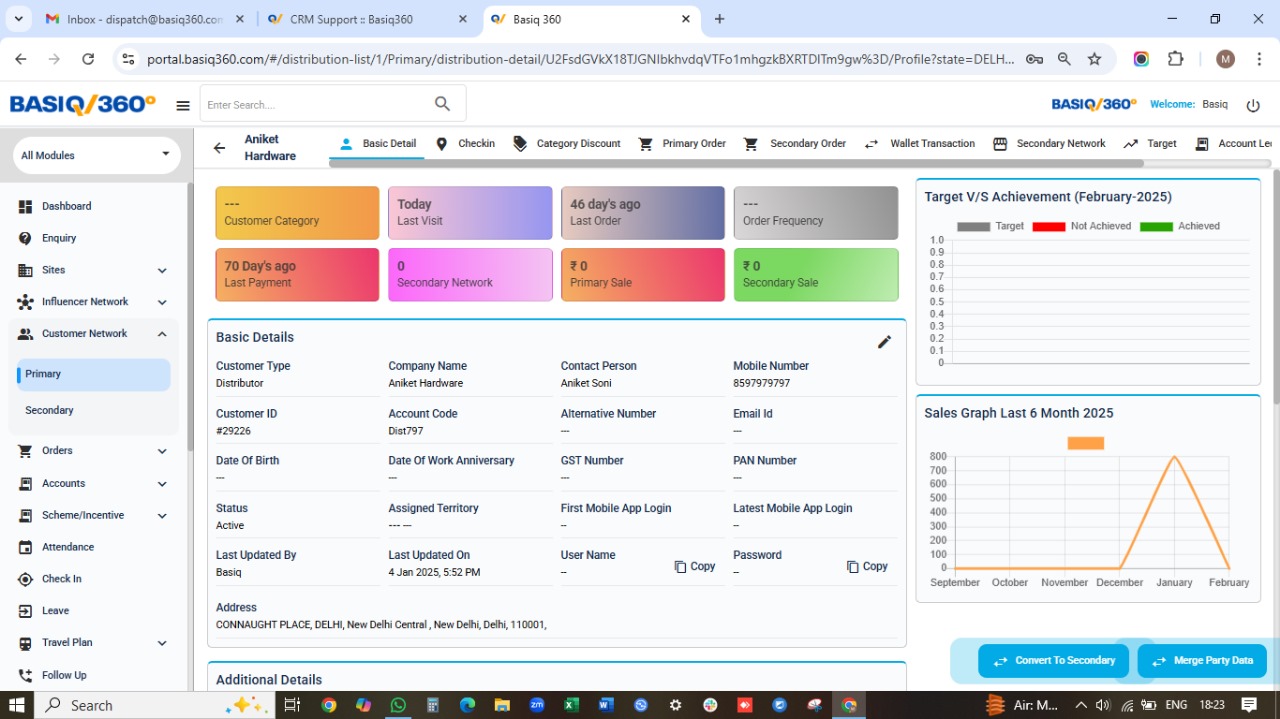This screenshot has width=1280, height=719.
Task: Click the logout power icon
Action: point(1253,104)
